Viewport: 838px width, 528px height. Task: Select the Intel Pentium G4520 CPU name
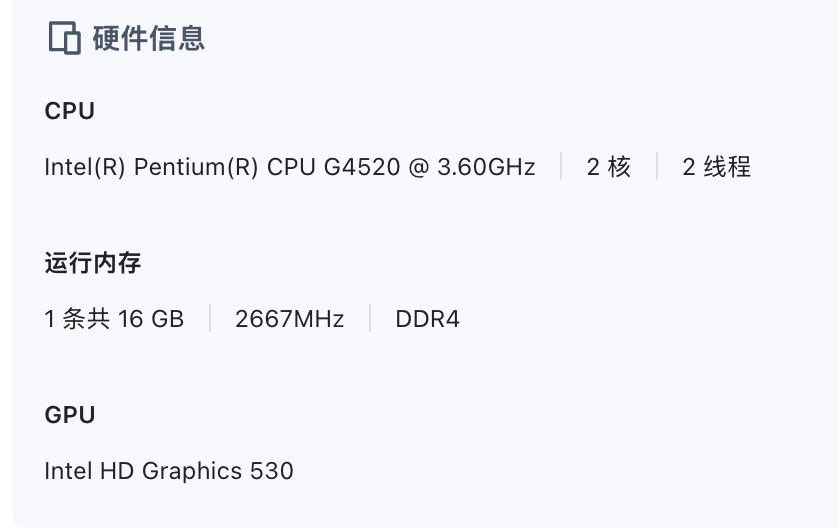click(x=290, y=167)
